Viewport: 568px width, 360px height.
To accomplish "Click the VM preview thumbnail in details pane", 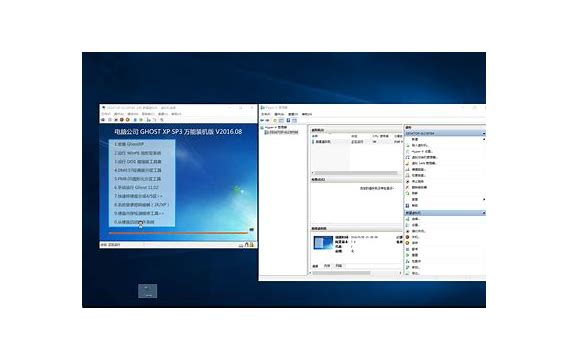I will pyautogui.click(x=323, y=243).
